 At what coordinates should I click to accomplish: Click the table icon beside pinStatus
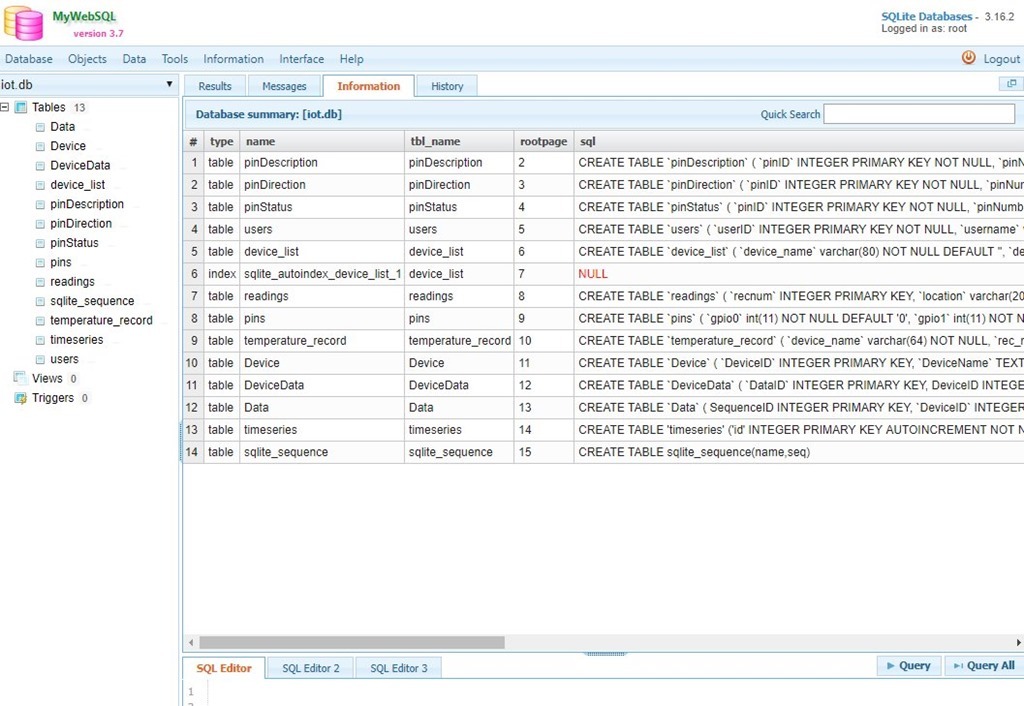[40, 244]
